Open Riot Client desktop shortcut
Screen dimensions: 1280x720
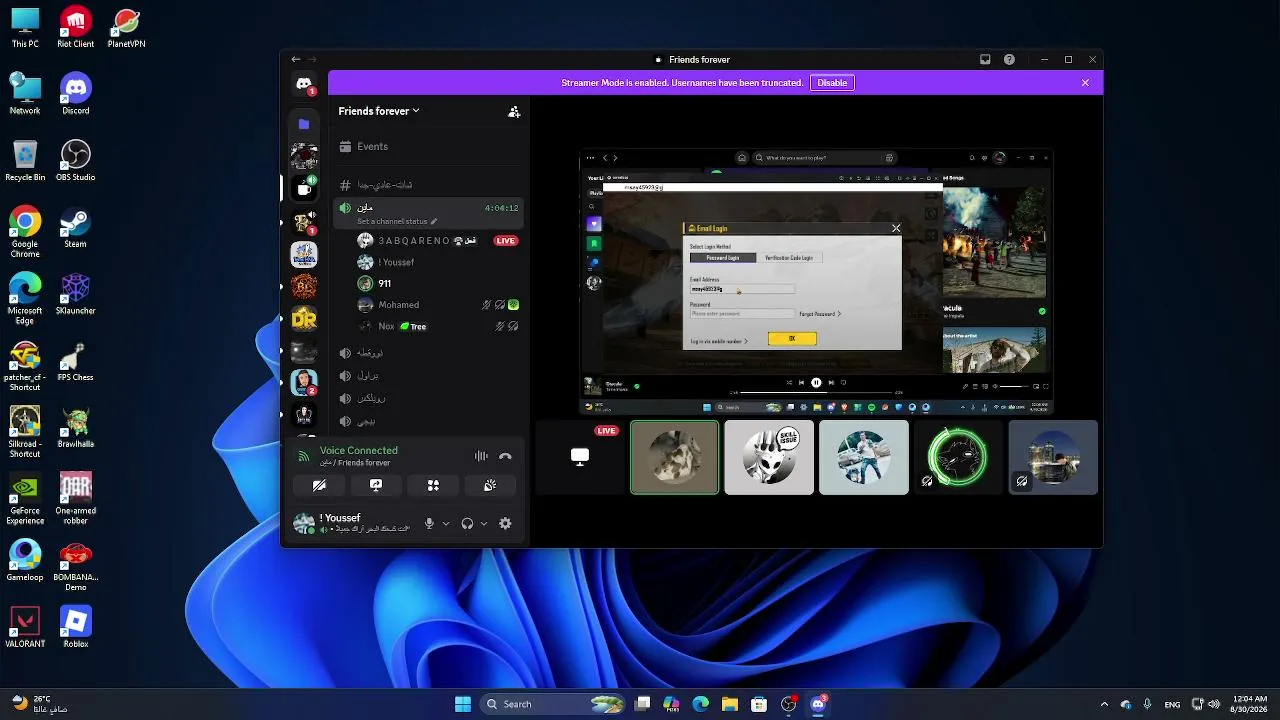76,28
